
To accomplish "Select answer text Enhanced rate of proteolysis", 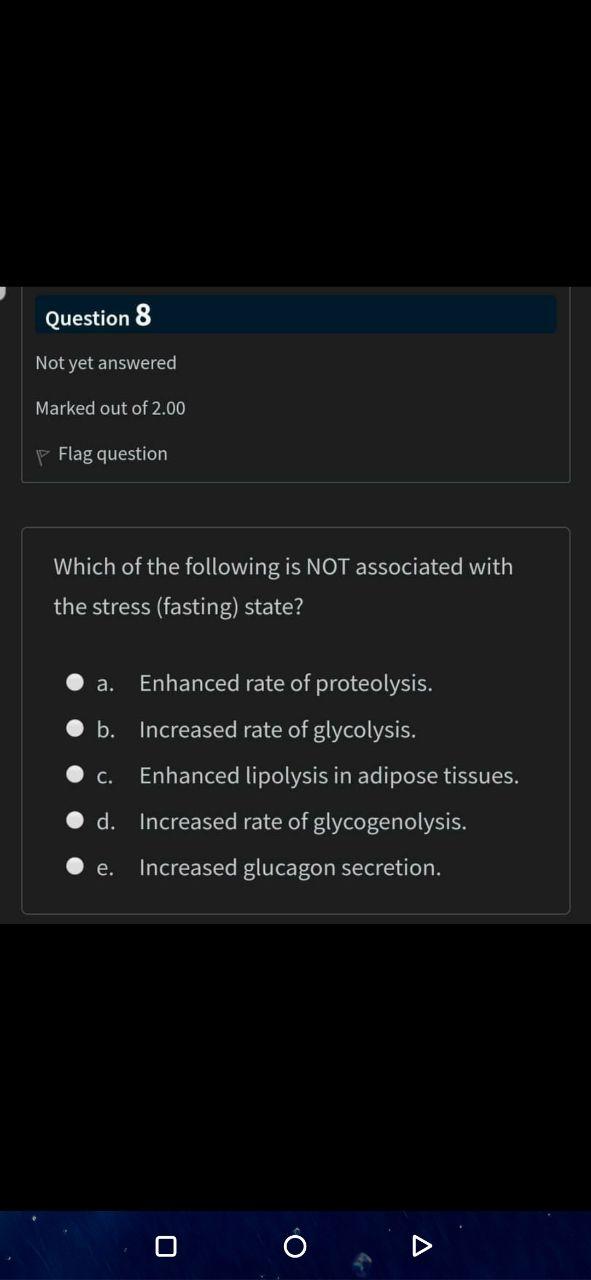I will click(286, 682).
